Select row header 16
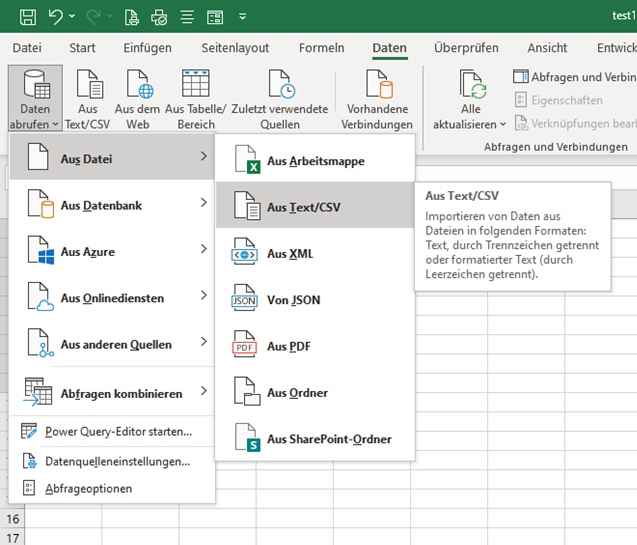The image size is (637, 545). point(13,518)
